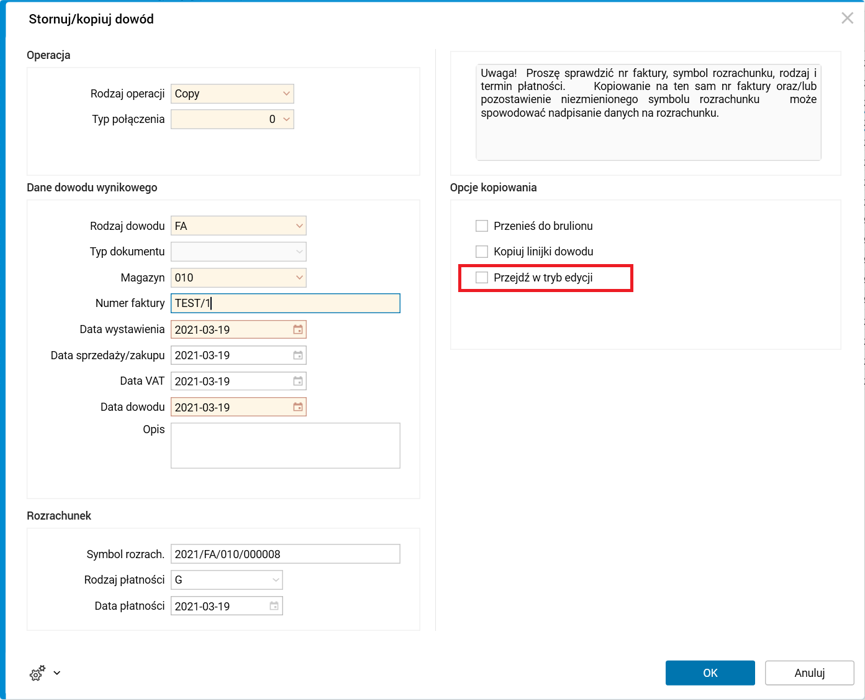Open Typ połączenia dropdown

point(286,119)
